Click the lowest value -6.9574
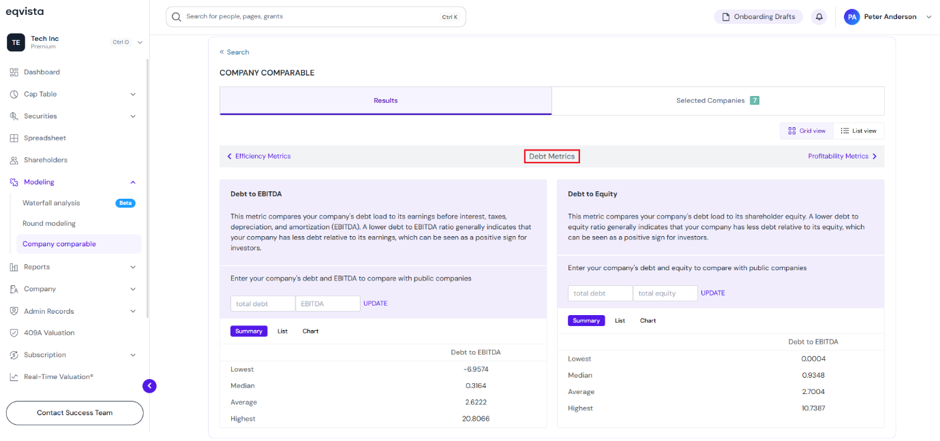This screenshot has width=940, height=441. 476,369
